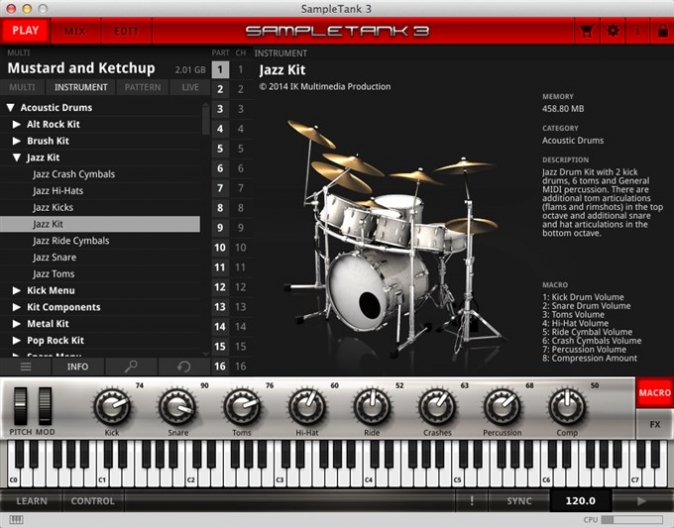Click the Snare macro knob

pos(177,407)
